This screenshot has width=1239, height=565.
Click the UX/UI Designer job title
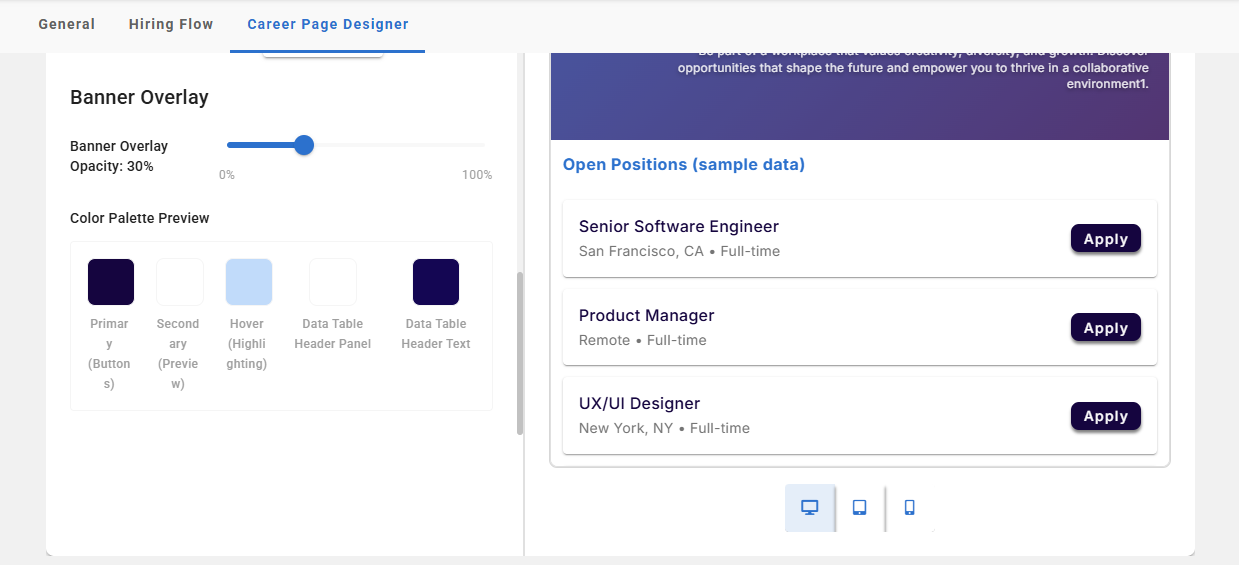click(640, 404)
